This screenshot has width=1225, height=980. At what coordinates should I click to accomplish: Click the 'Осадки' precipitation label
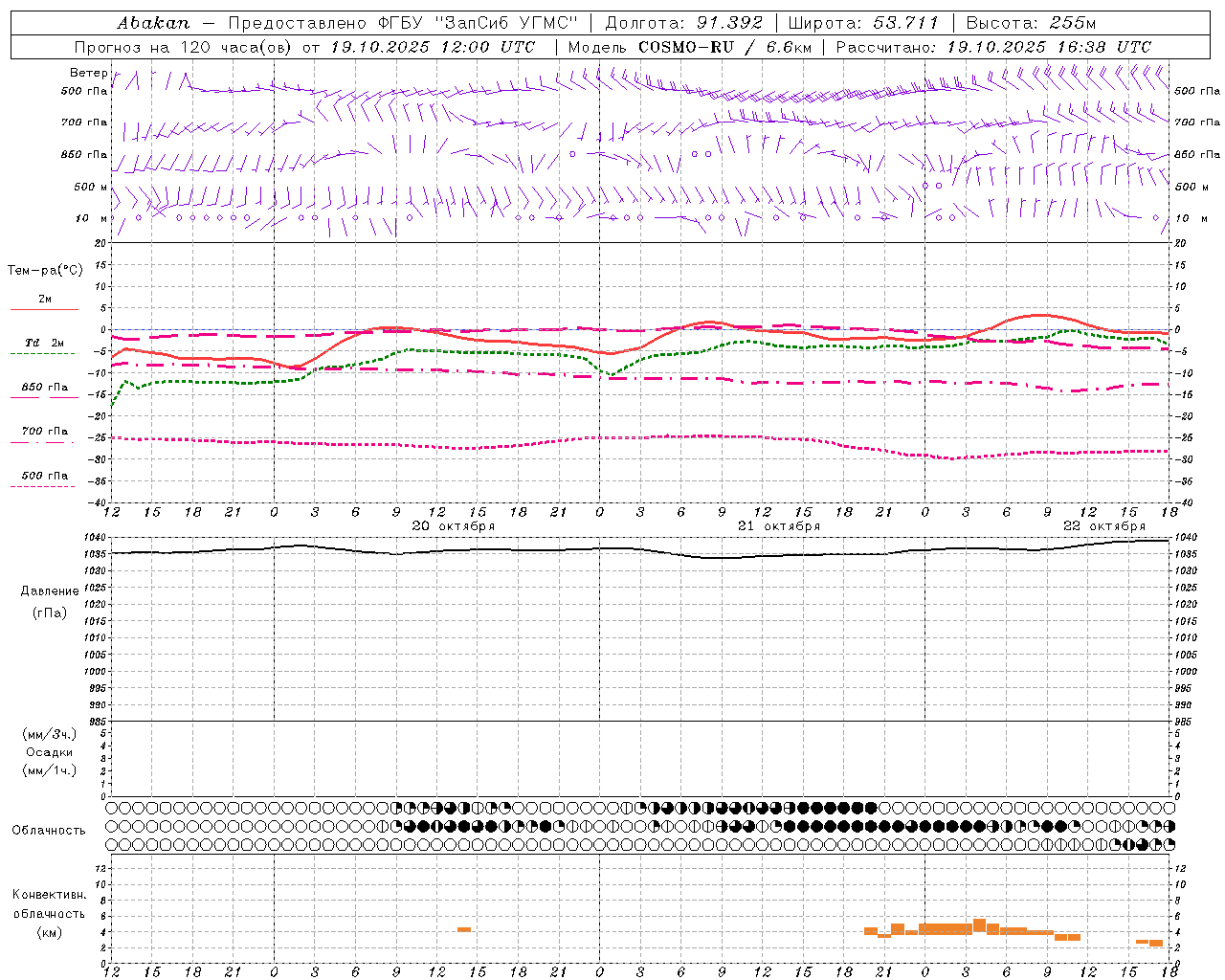(49, 752)
